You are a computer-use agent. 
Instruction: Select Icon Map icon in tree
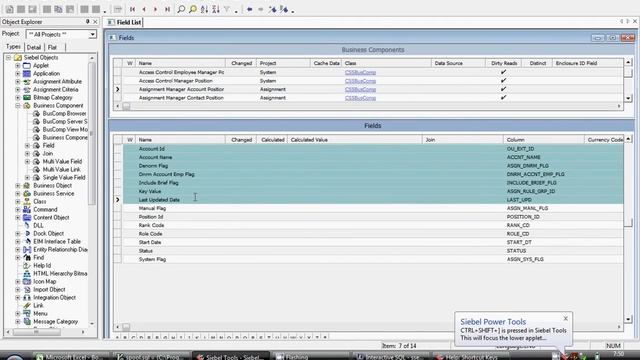tap(27, 282)
